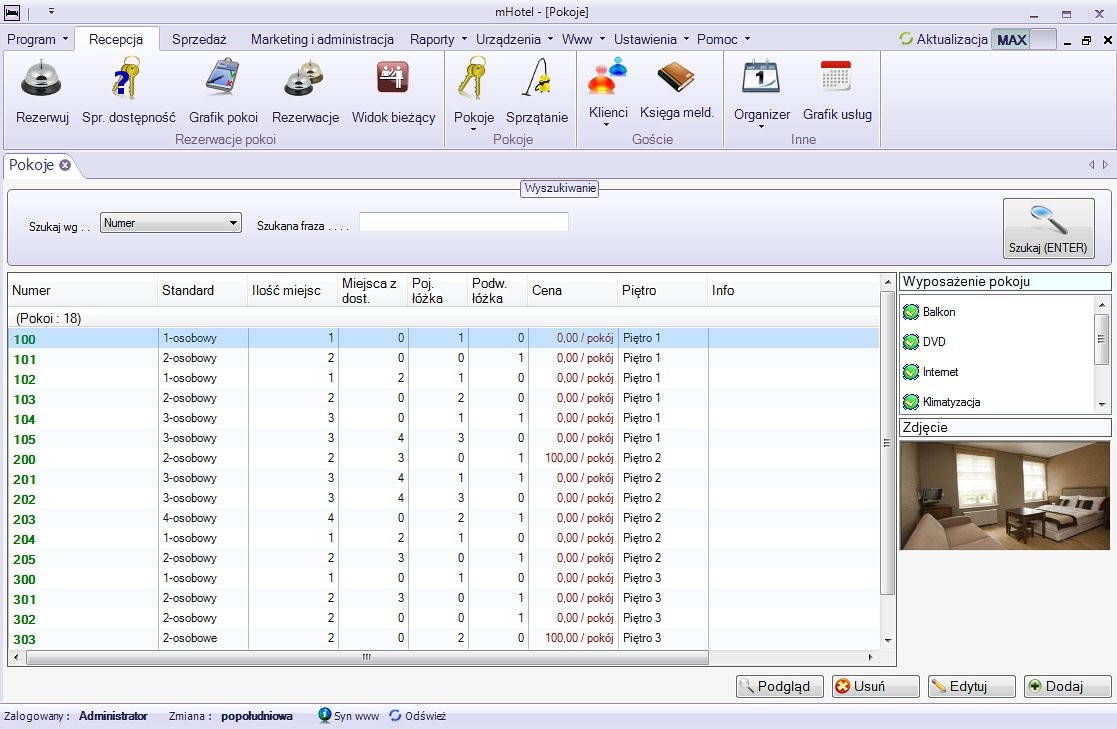Screen dimensions: 1117x729
Task: Toggle Internet equipment checkmark
Action: tap(910, 371)
